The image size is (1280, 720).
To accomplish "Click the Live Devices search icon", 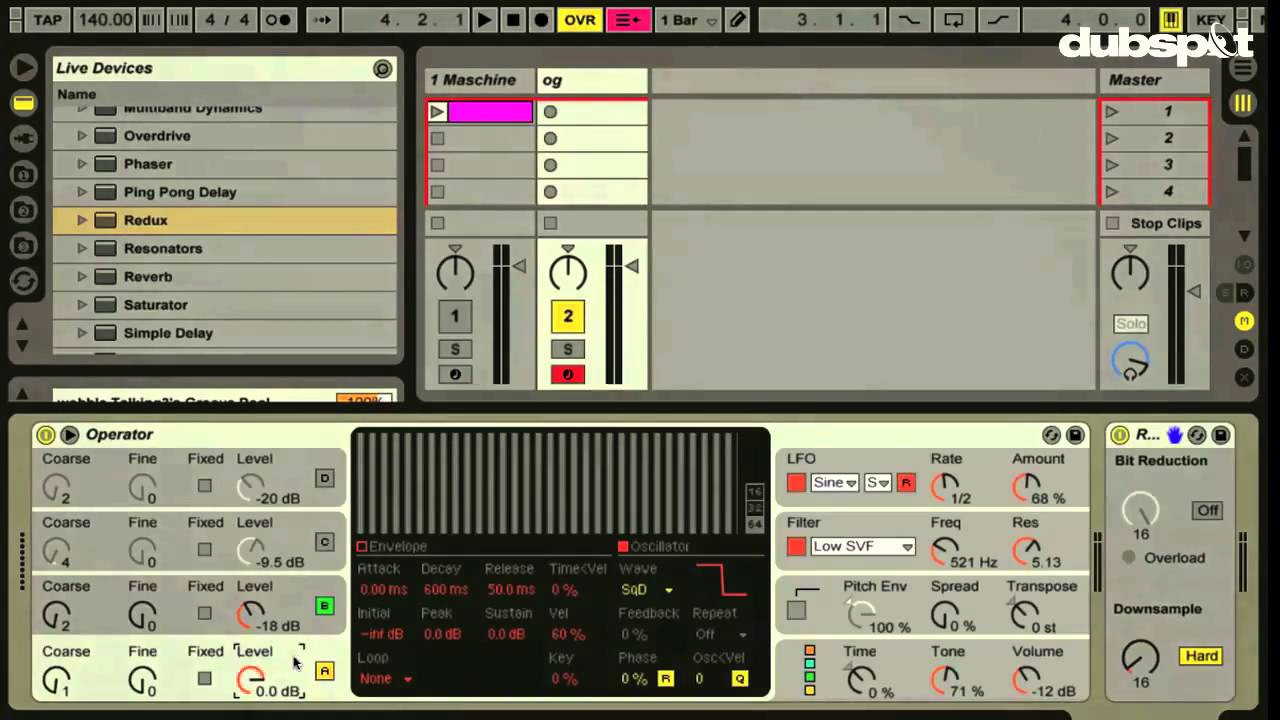I will coord(382,68).
